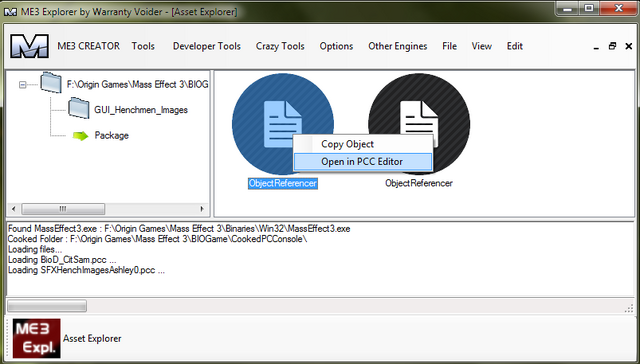Open the Other Engines menu
This screenshot has width=640, height=364.
(398, 46)
